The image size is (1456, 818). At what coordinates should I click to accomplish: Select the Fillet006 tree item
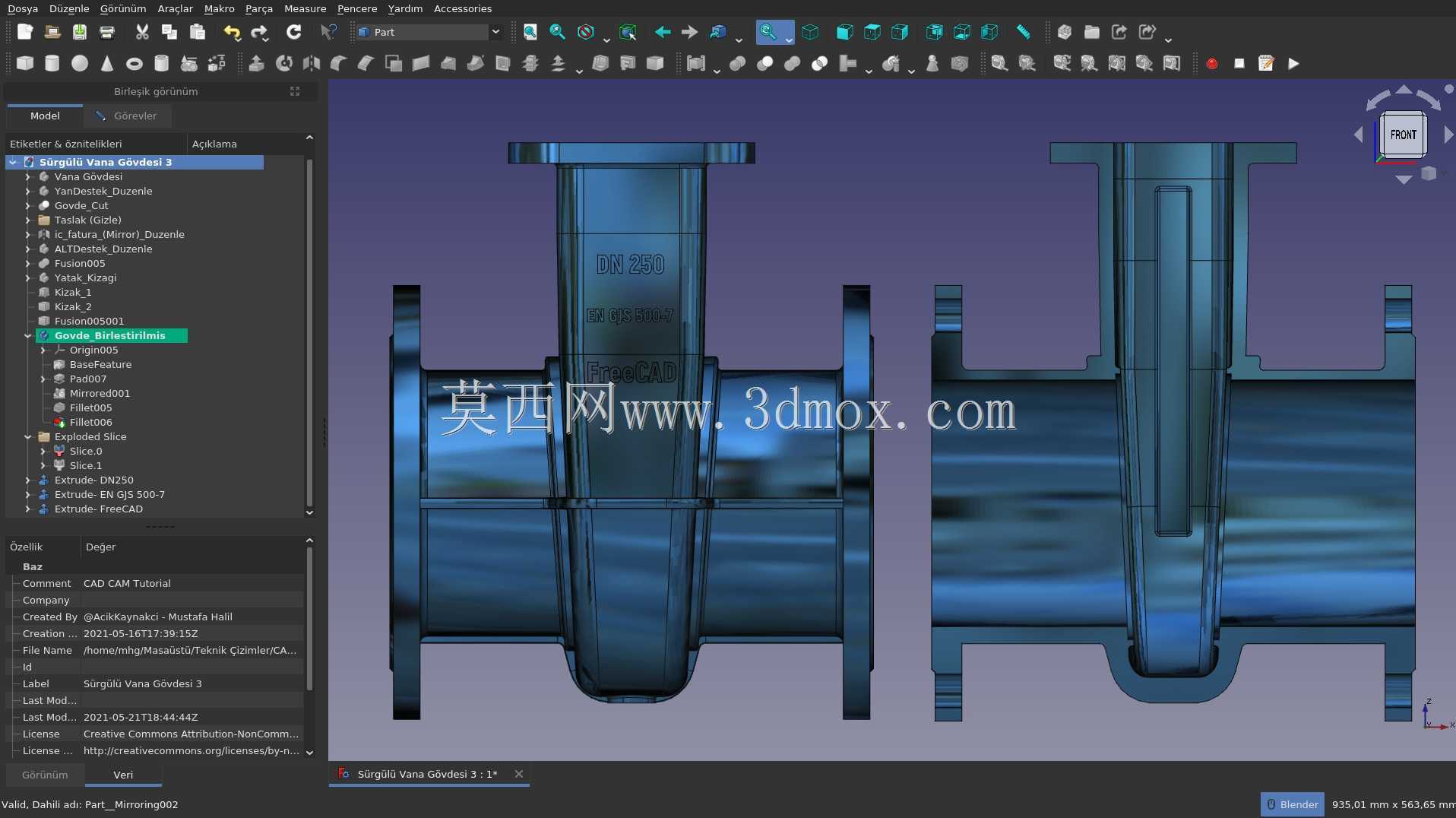(x=90, y=422)
